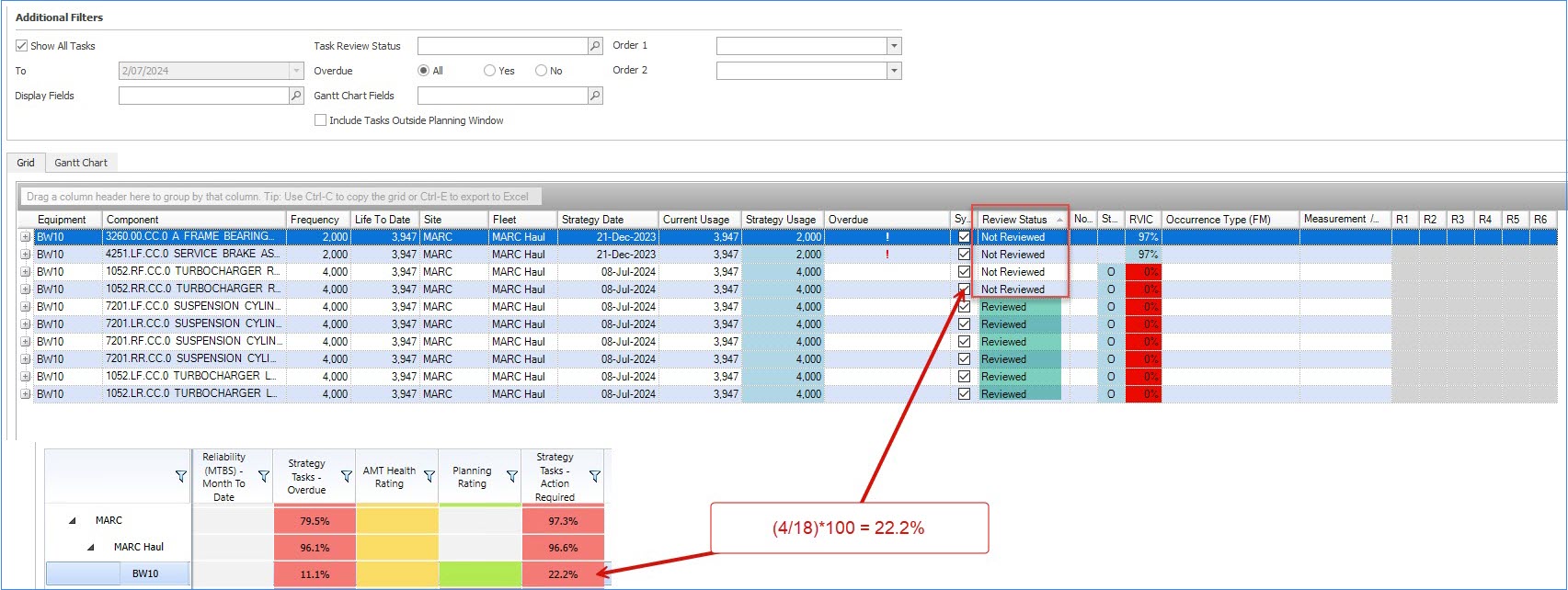Open the To date dropdown
Viewport: 1568px width, 590px height.
coord(296,71)
